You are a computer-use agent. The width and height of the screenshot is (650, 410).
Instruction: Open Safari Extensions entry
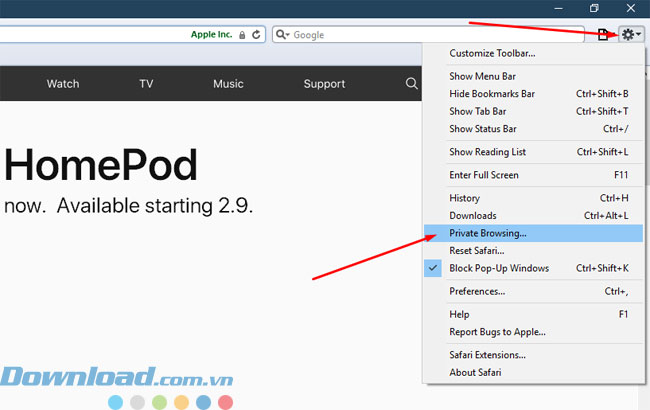pos(488,355)
